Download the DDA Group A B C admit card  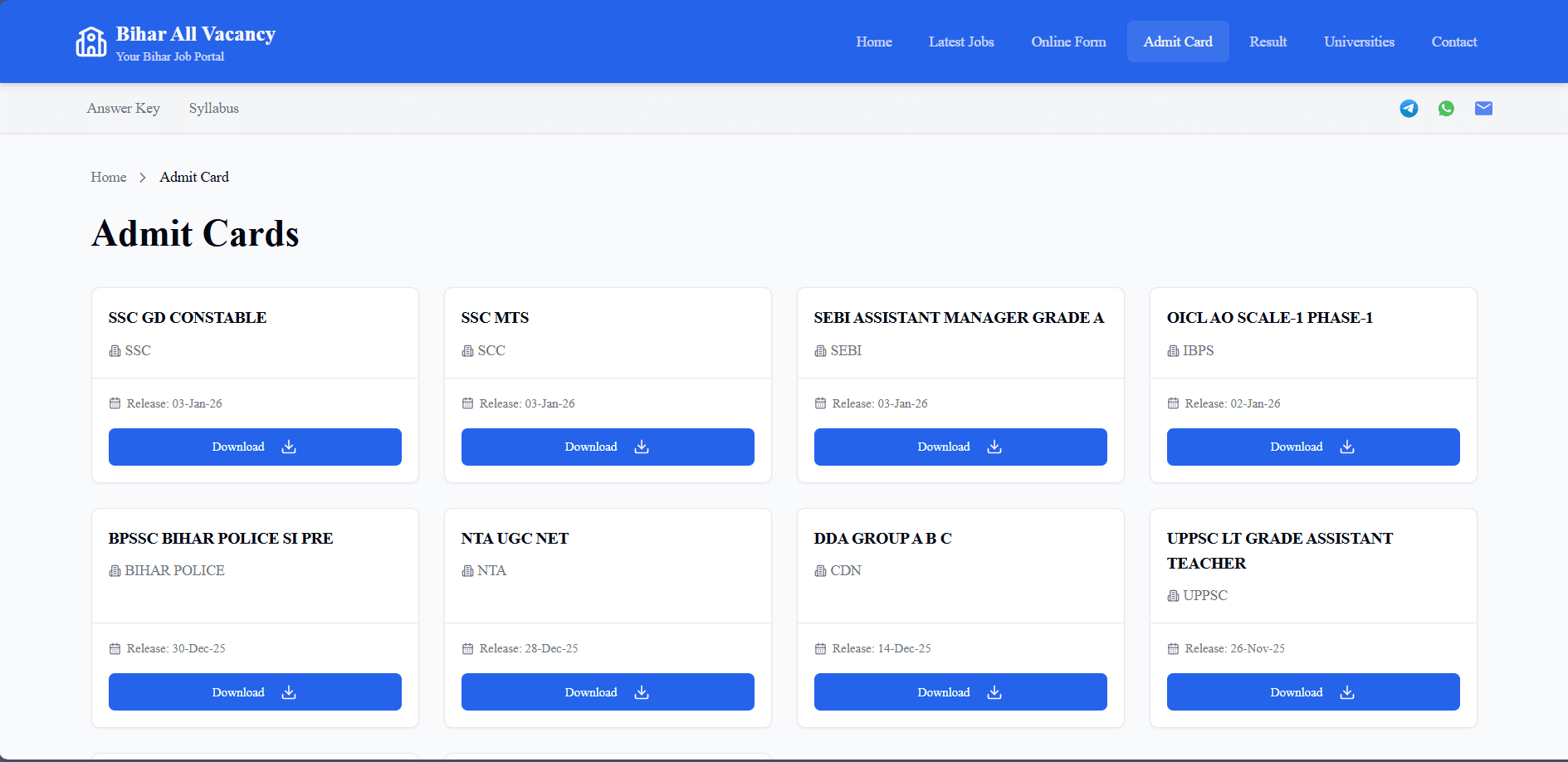coord(960,692)
